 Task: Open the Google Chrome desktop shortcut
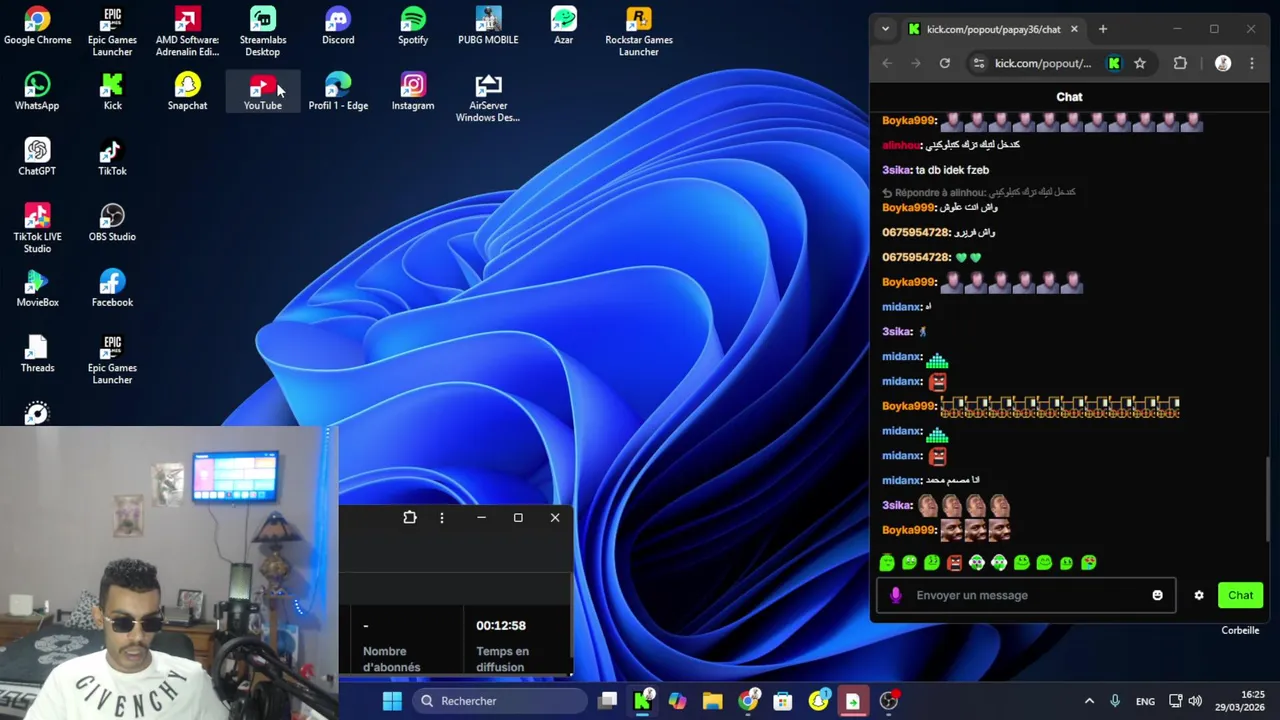click(x=37, y=27)
